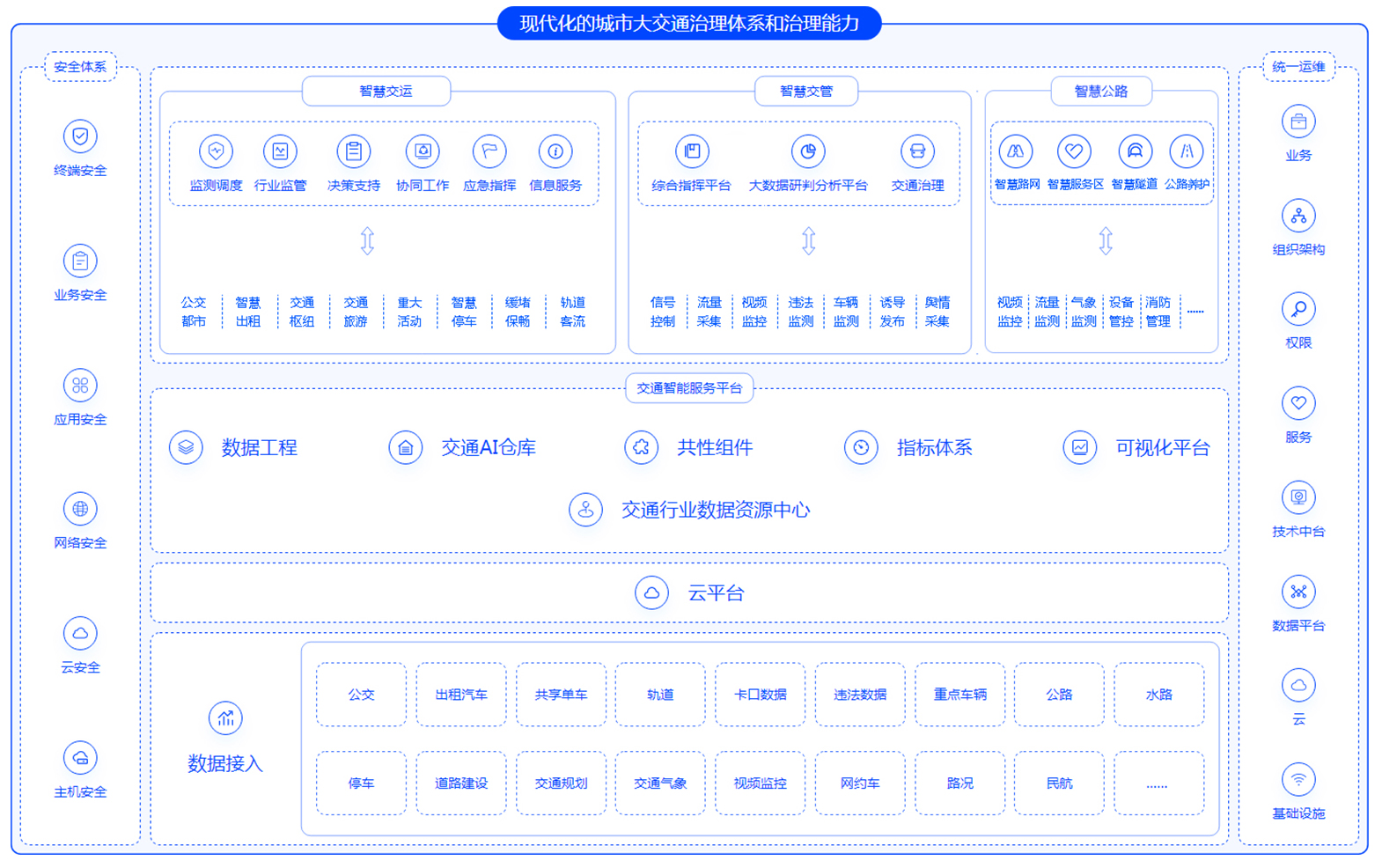Select the 智慧交运 tab label

tap(386, 91)
